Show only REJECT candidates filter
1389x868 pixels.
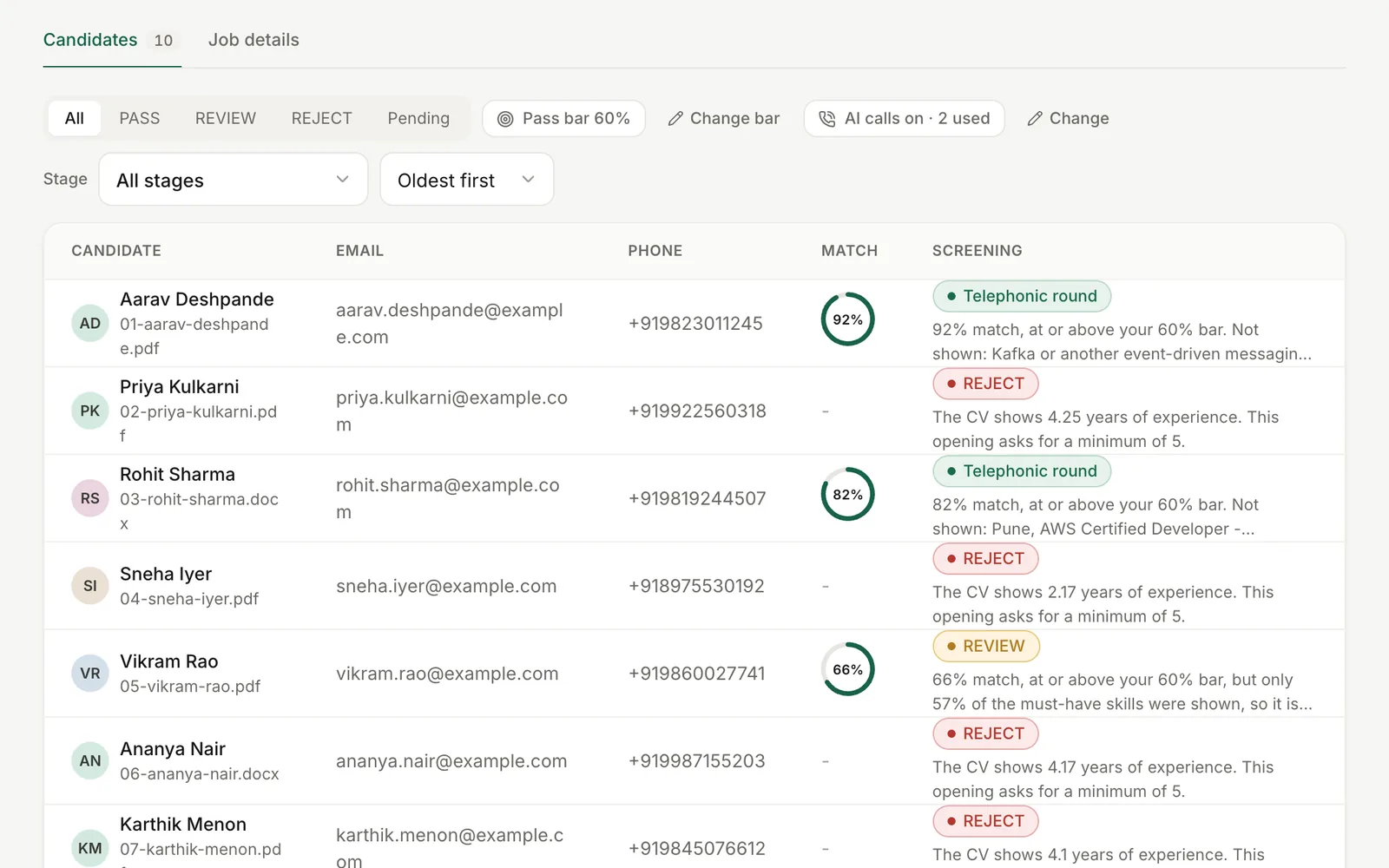(322, 118)
